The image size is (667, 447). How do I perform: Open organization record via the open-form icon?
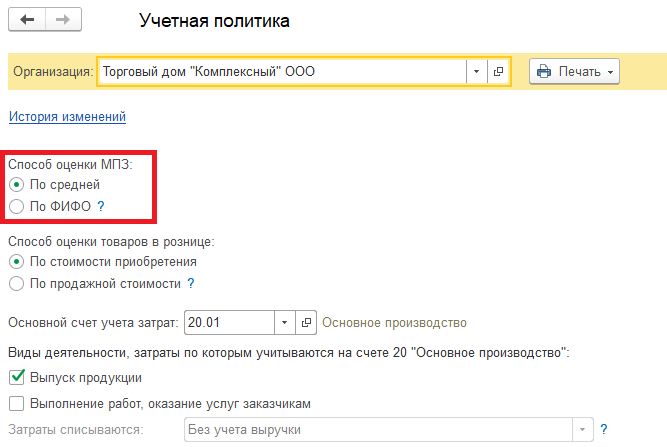point(498,71)
